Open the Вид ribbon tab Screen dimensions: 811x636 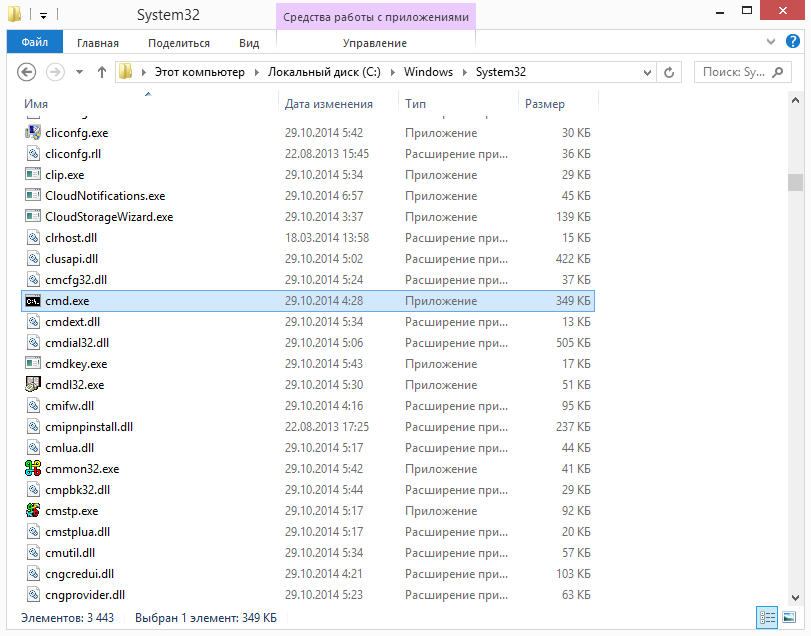(x=249, y=43)
